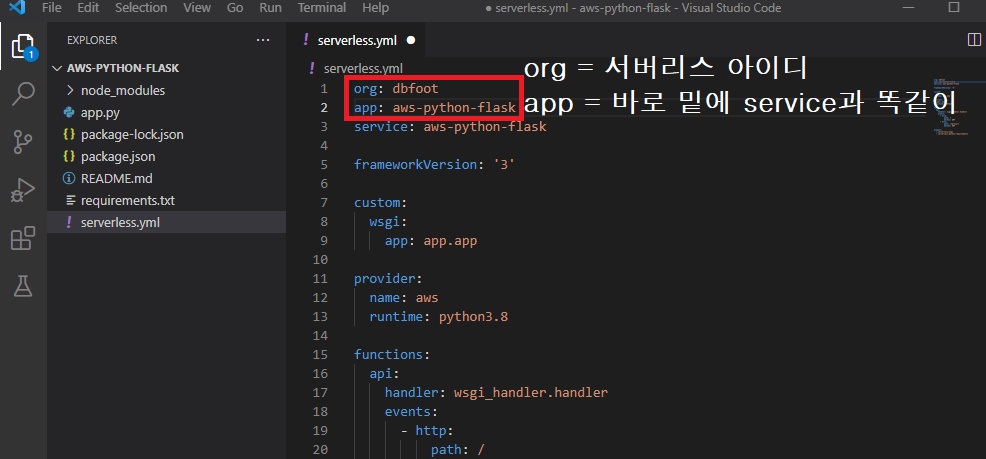Open the Selection menu
Image resolution: width=986 pixels, height=459 pixels.
tap(141, 8)
